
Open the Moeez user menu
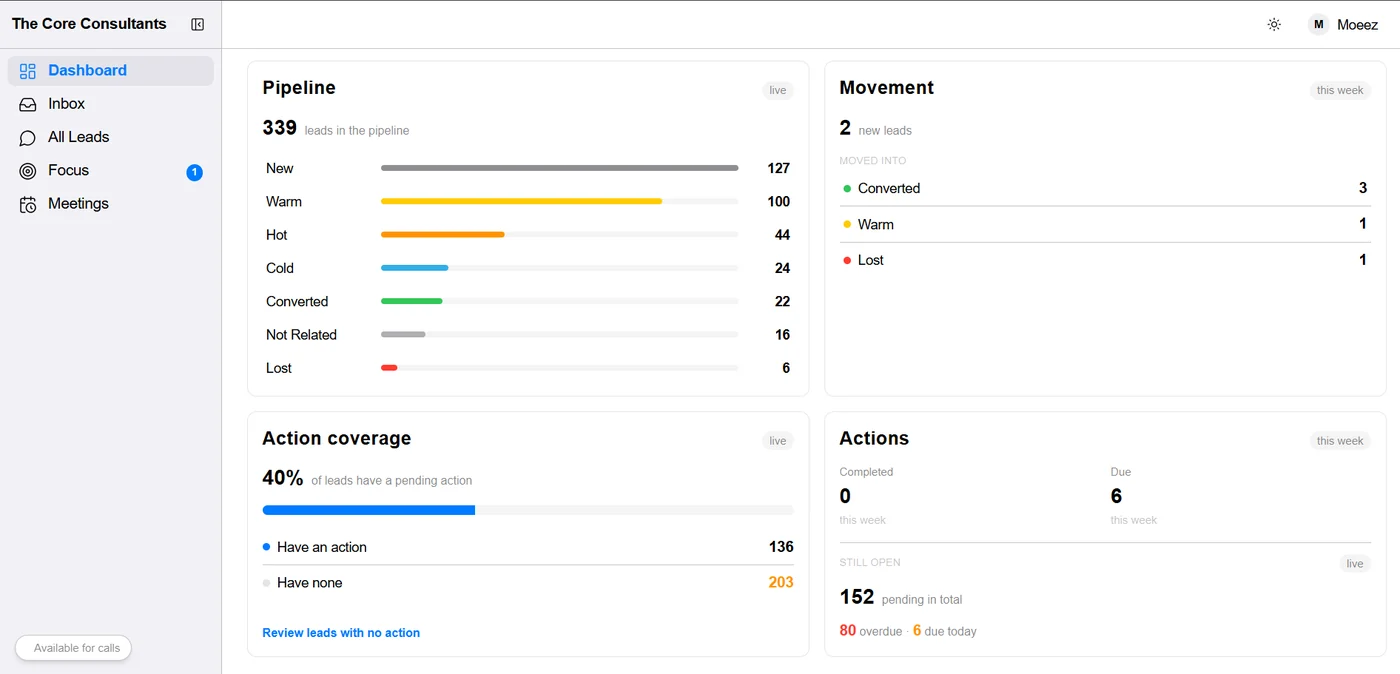coord(1343,25)
